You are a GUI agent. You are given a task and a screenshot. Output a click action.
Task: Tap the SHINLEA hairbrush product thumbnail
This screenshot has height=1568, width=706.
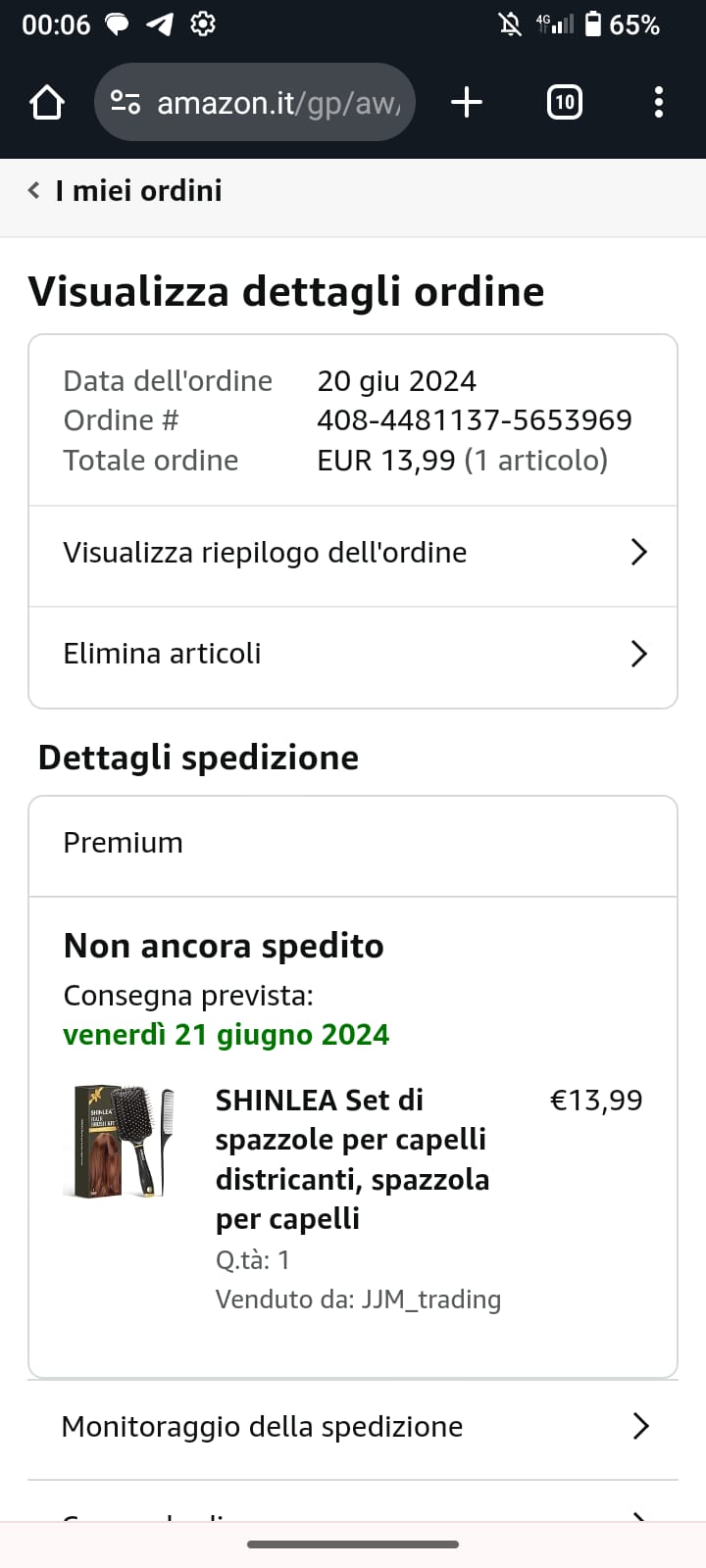(x=119, y=1141)
